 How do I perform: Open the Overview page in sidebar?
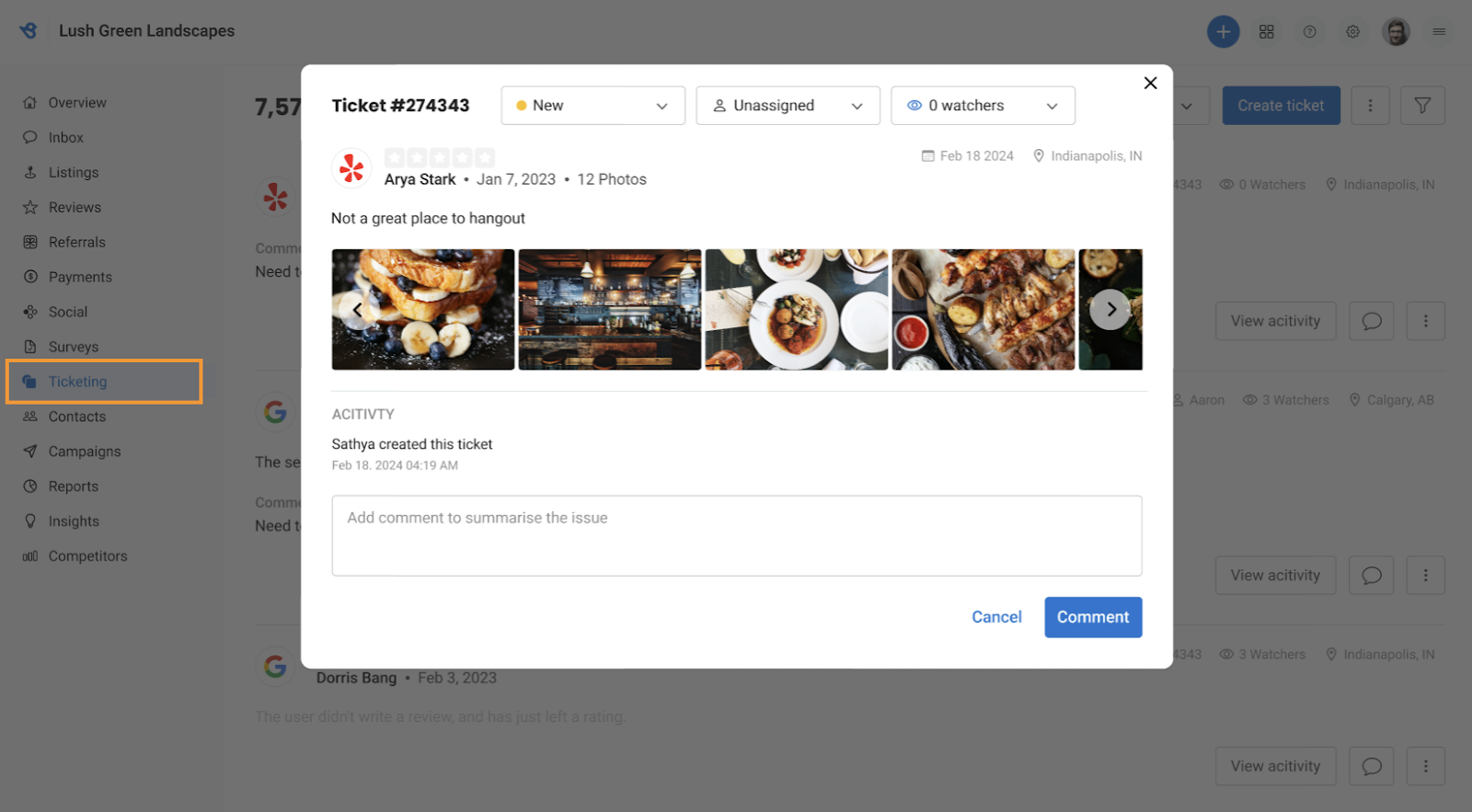pos(77,103)
